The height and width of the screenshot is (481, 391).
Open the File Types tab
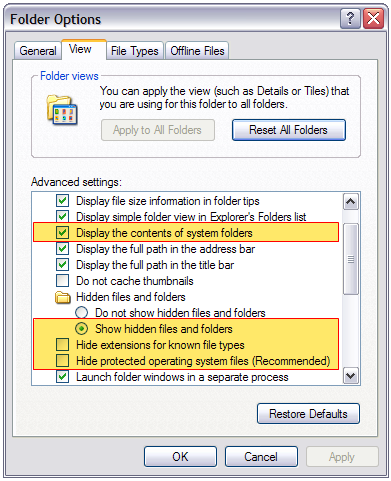pyautogui.click(x=135, y=51)
